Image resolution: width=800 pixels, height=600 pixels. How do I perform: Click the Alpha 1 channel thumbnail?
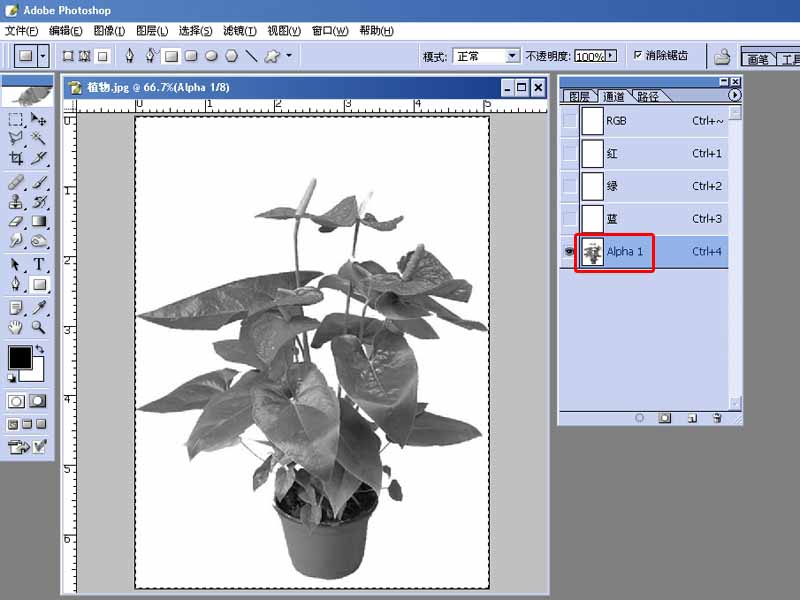point(593,252)
